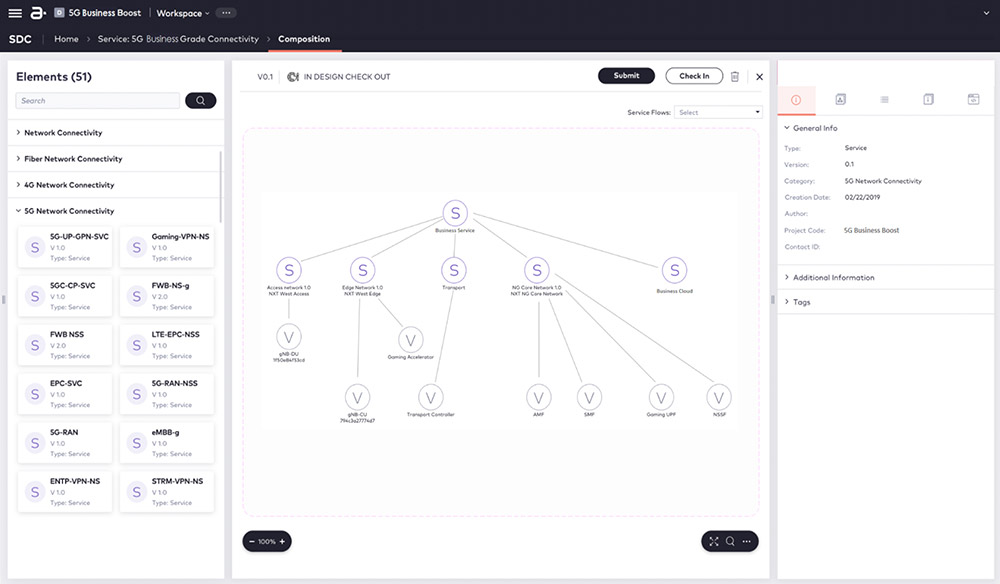
Task: Select the 5G-RAN-NSS element card
Action: 166,394
